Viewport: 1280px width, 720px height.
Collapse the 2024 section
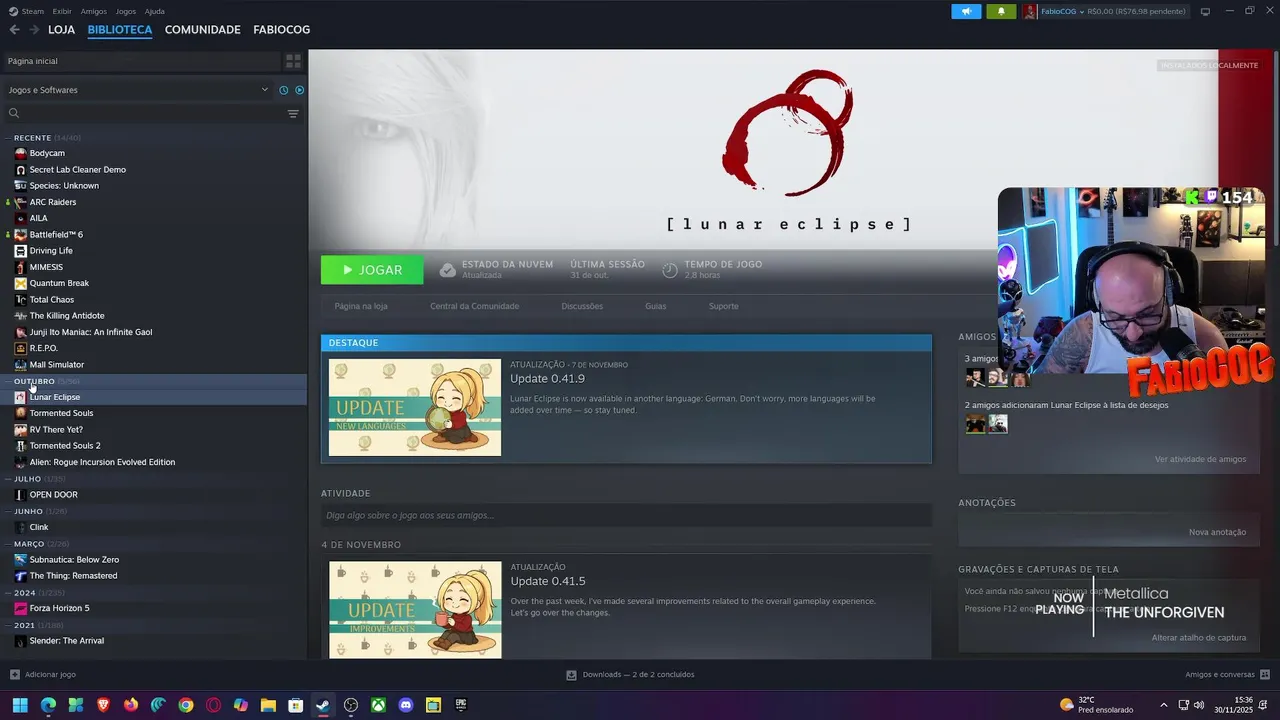coord(9,593)
